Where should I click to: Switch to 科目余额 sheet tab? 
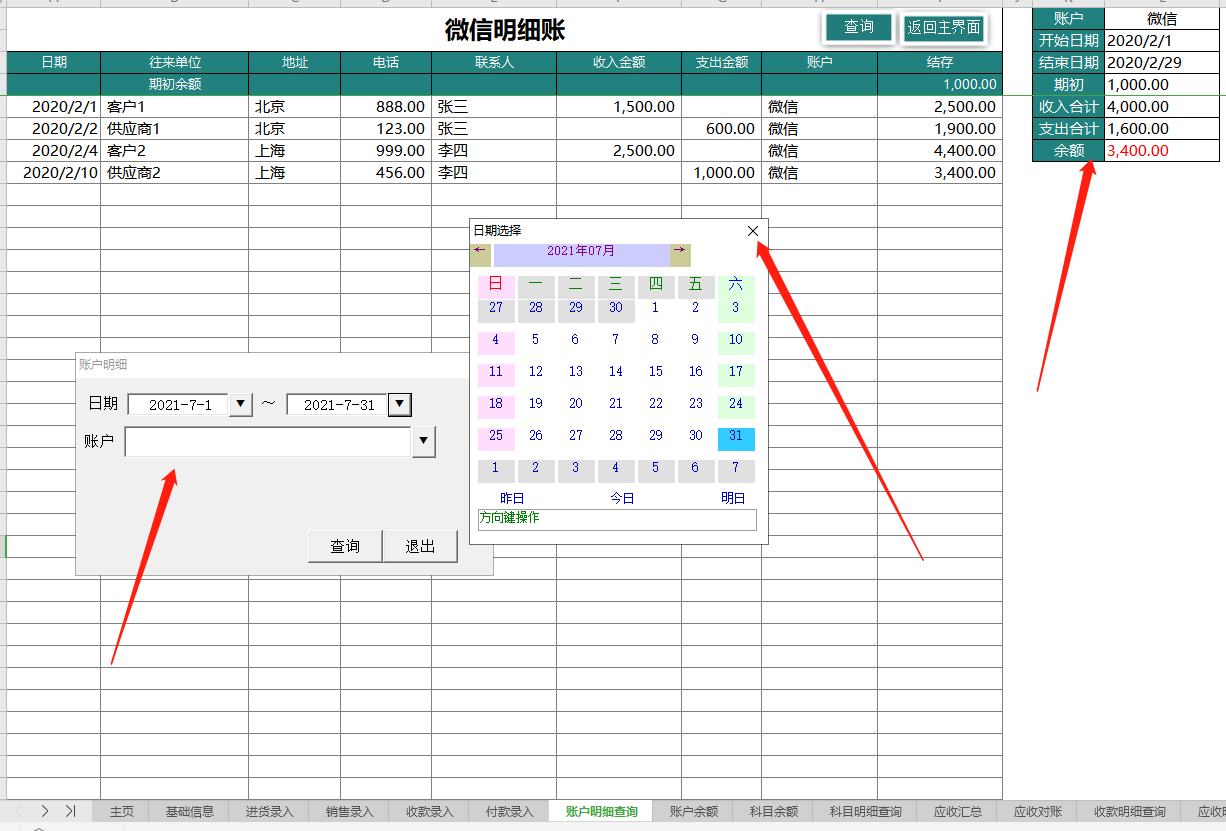[774, 811]
